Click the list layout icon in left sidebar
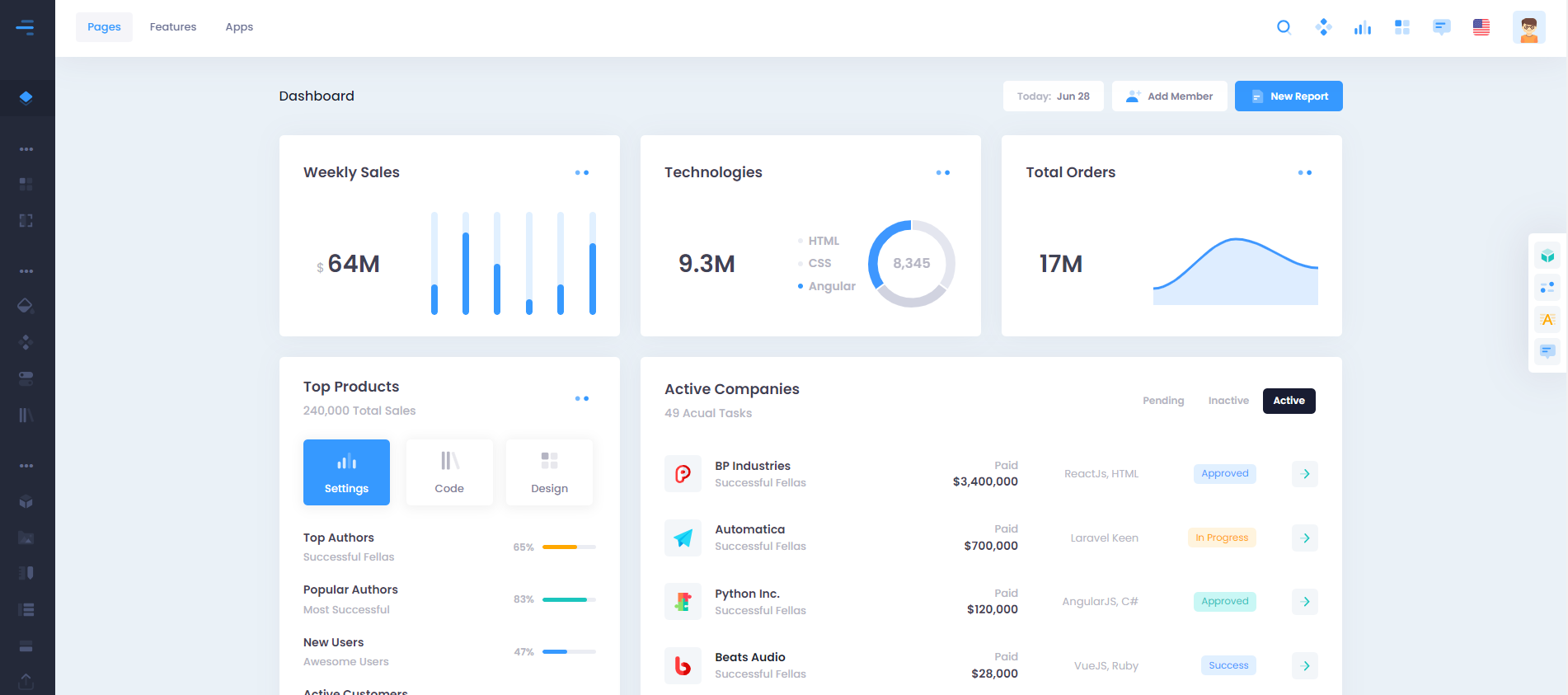 click(x=26, y=609)
